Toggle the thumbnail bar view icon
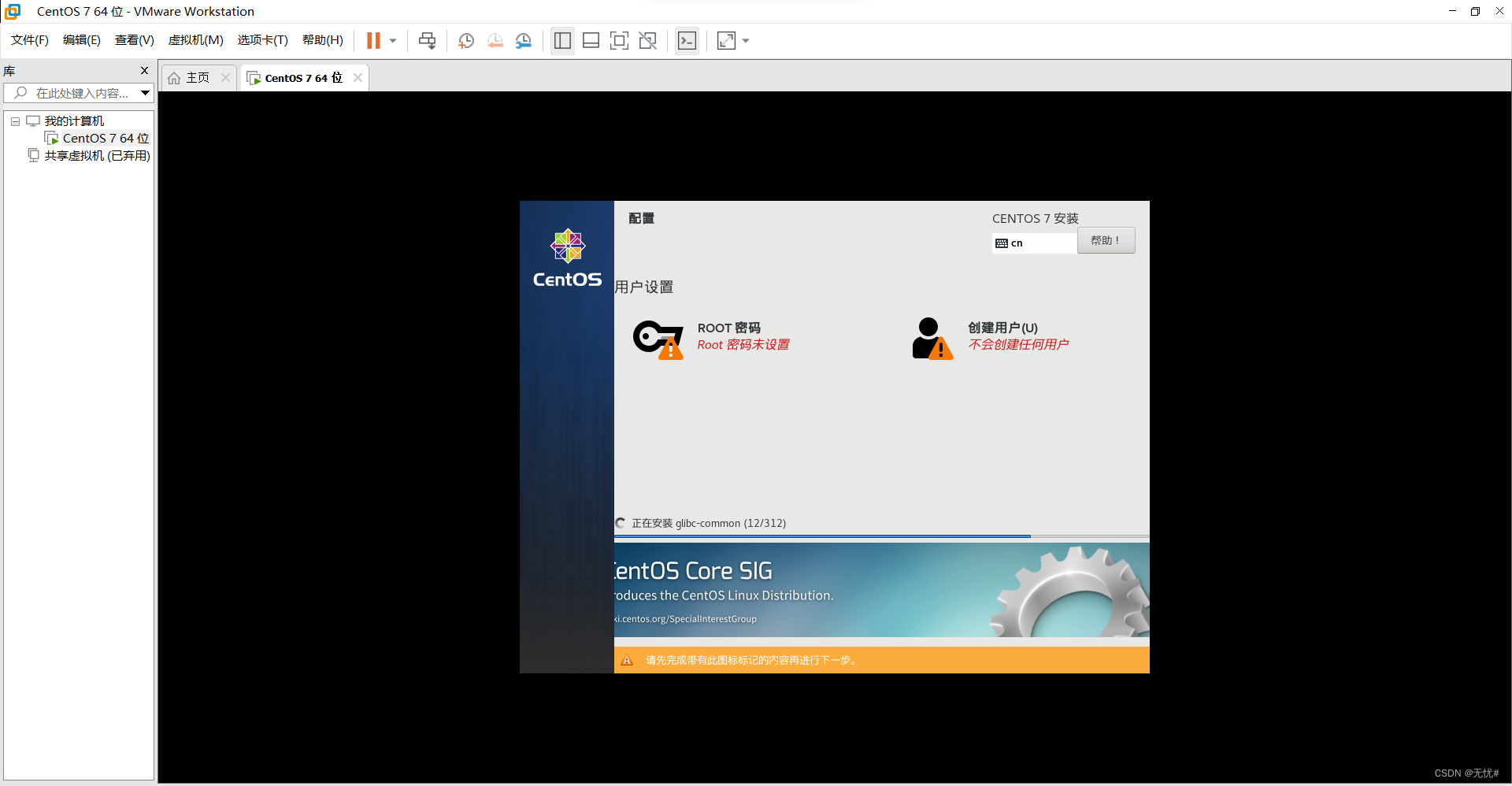The width and height of the screenshot is (1512, 786). [591, 41]
